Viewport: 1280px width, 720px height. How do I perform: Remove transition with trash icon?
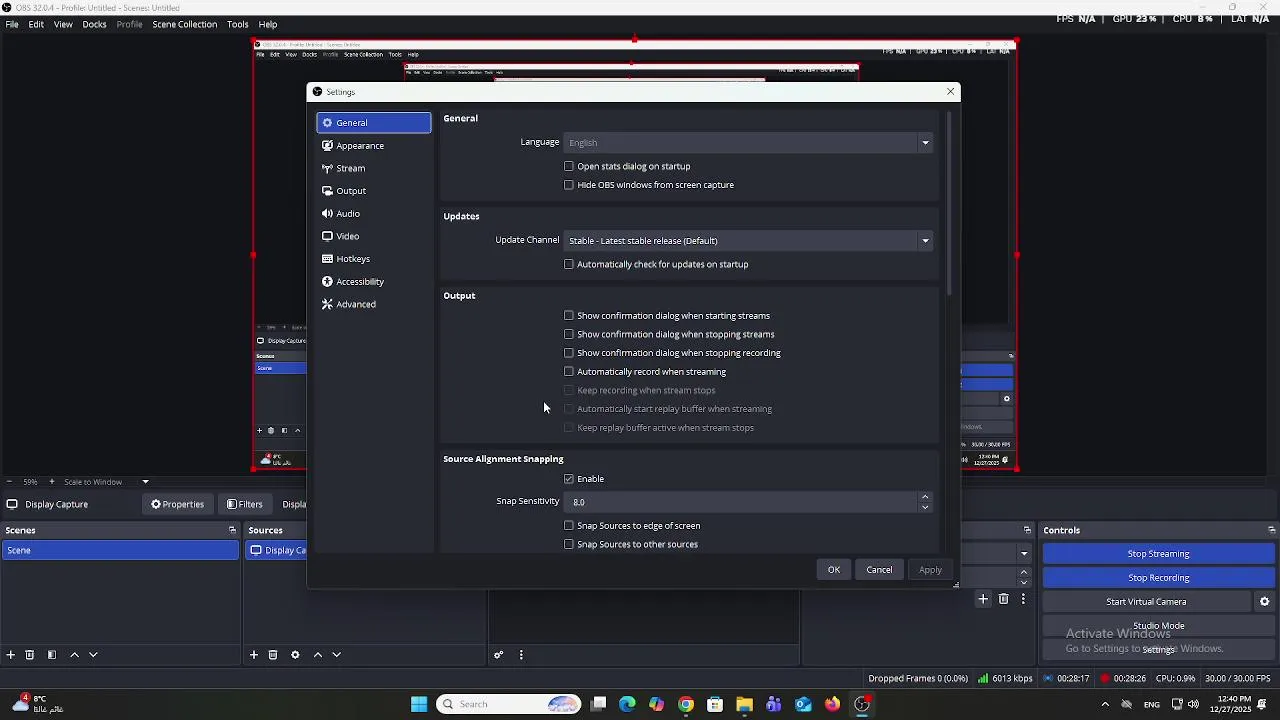click(x=1004, y=599)
